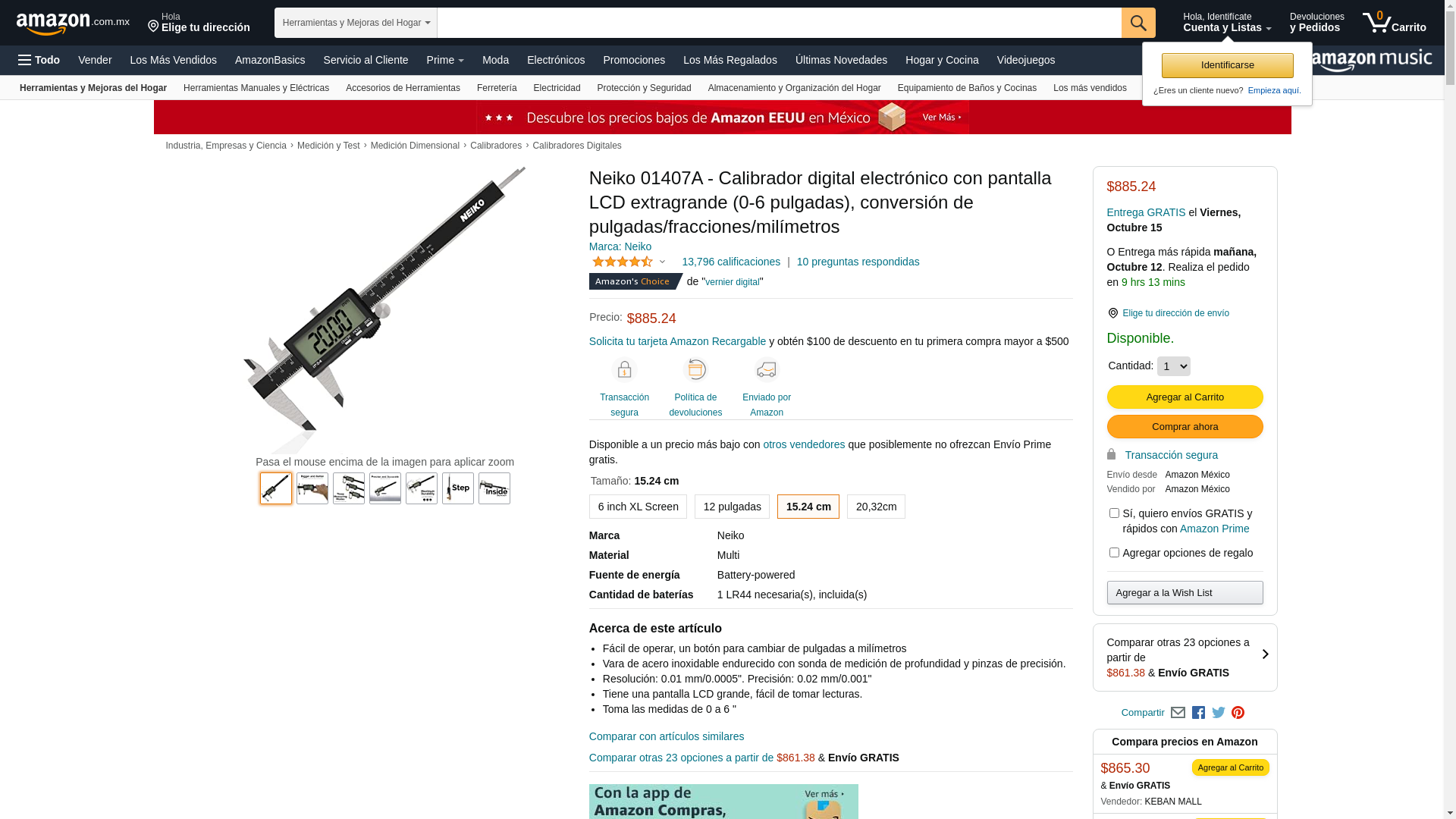Open the Todo hamburger menu
The width and height of the screenshot is (1456, 819).
coord(39,60)
